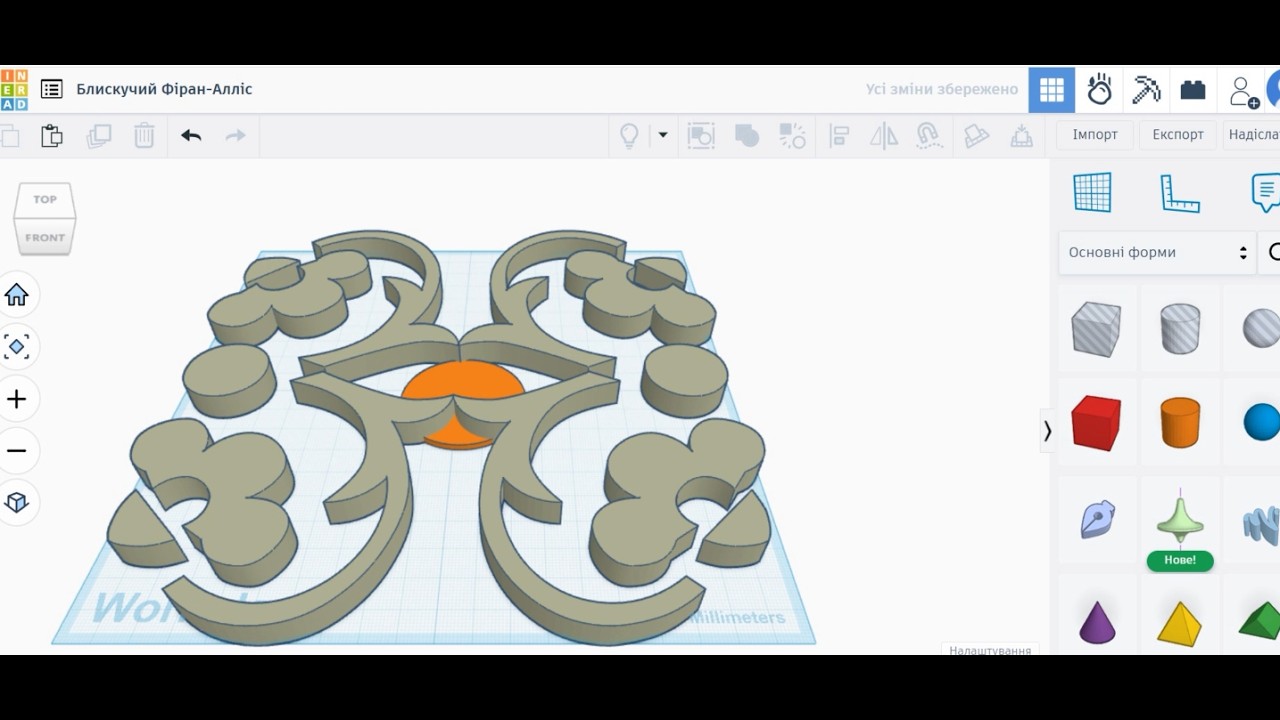Click the Duplicate icon
This screenshot has width=1280, height=720.
pos(98,136)
